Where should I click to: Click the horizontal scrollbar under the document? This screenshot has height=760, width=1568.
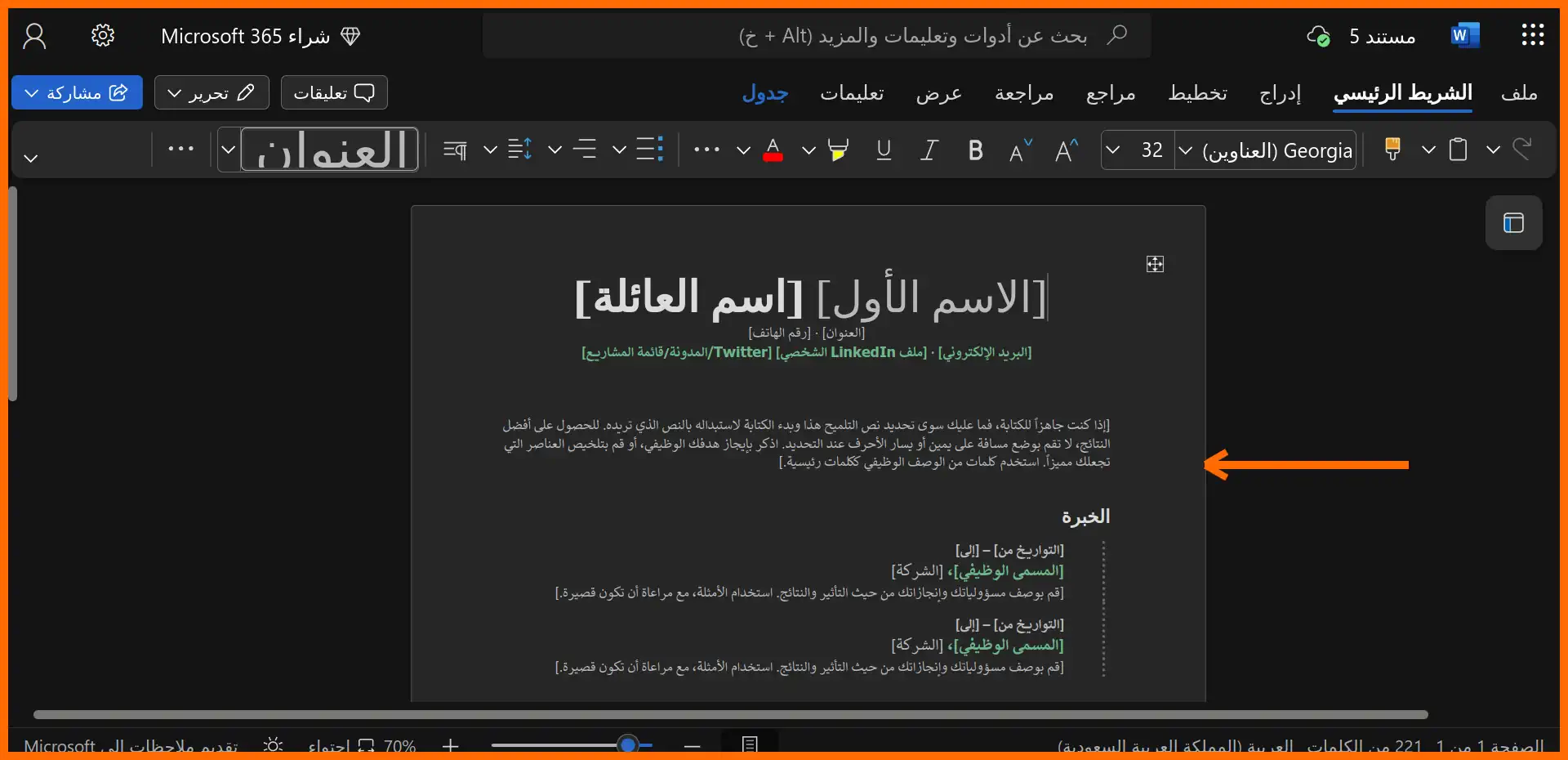click(x=731, y=714)
